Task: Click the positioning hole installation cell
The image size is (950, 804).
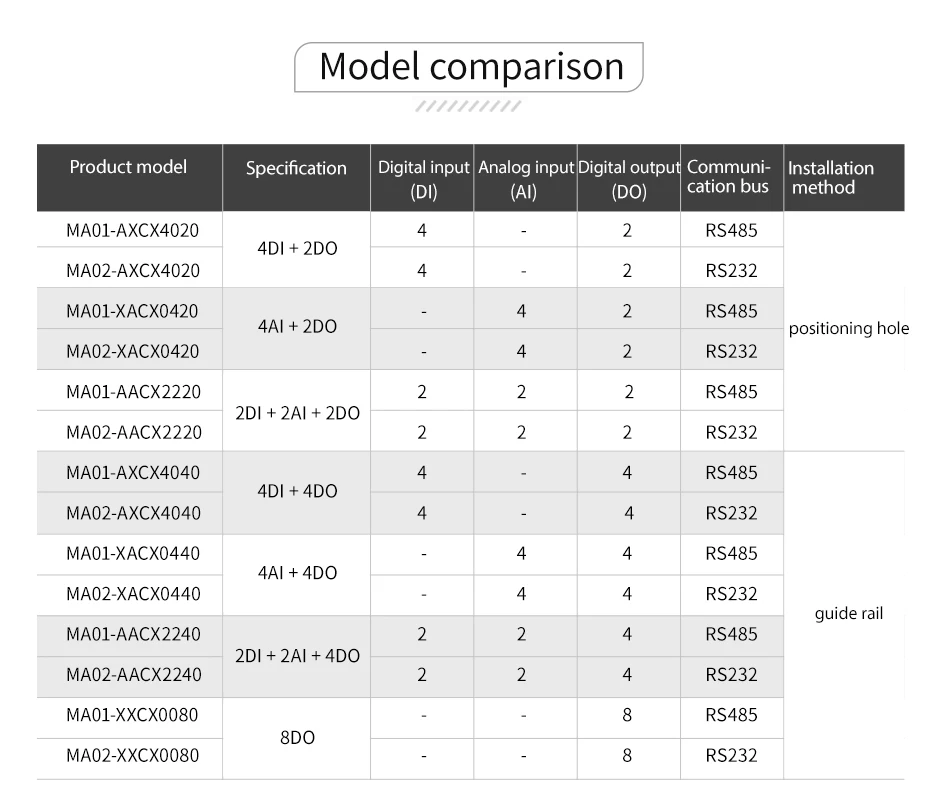Action: click(848, 329)
